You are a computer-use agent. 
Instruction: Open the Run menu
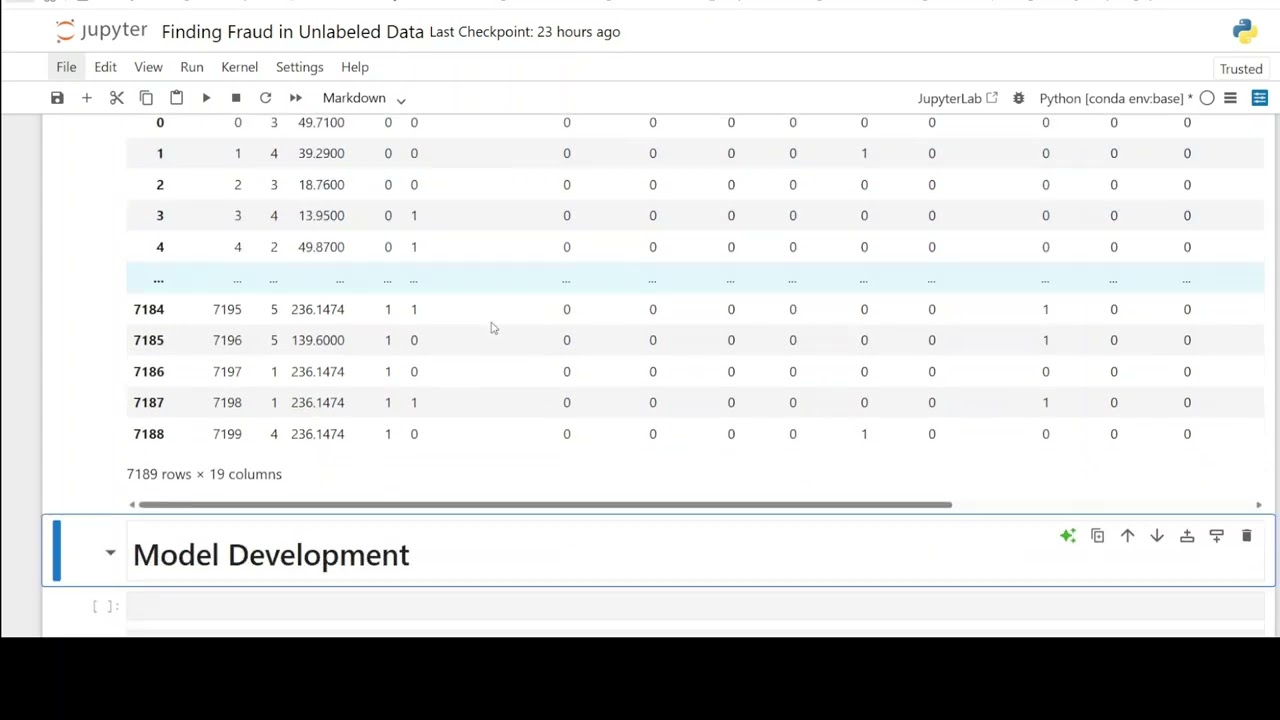(x=192, y=67)
